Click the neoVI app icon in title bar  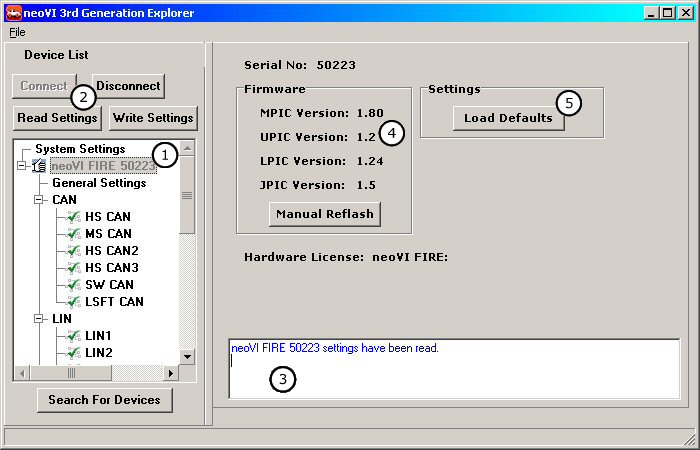[x=14, y=13]
